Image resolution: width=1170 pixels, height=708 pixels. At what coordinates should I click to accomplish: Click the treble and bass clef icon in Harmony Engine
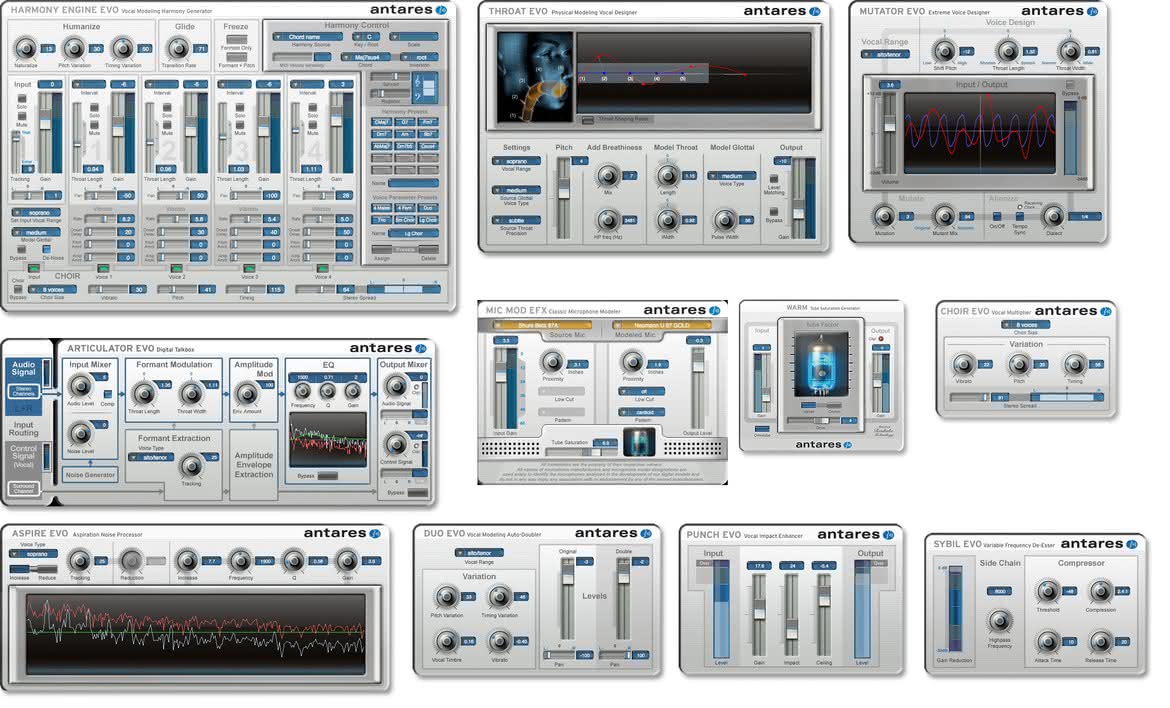pyautogui.click(x=427, y=89)
